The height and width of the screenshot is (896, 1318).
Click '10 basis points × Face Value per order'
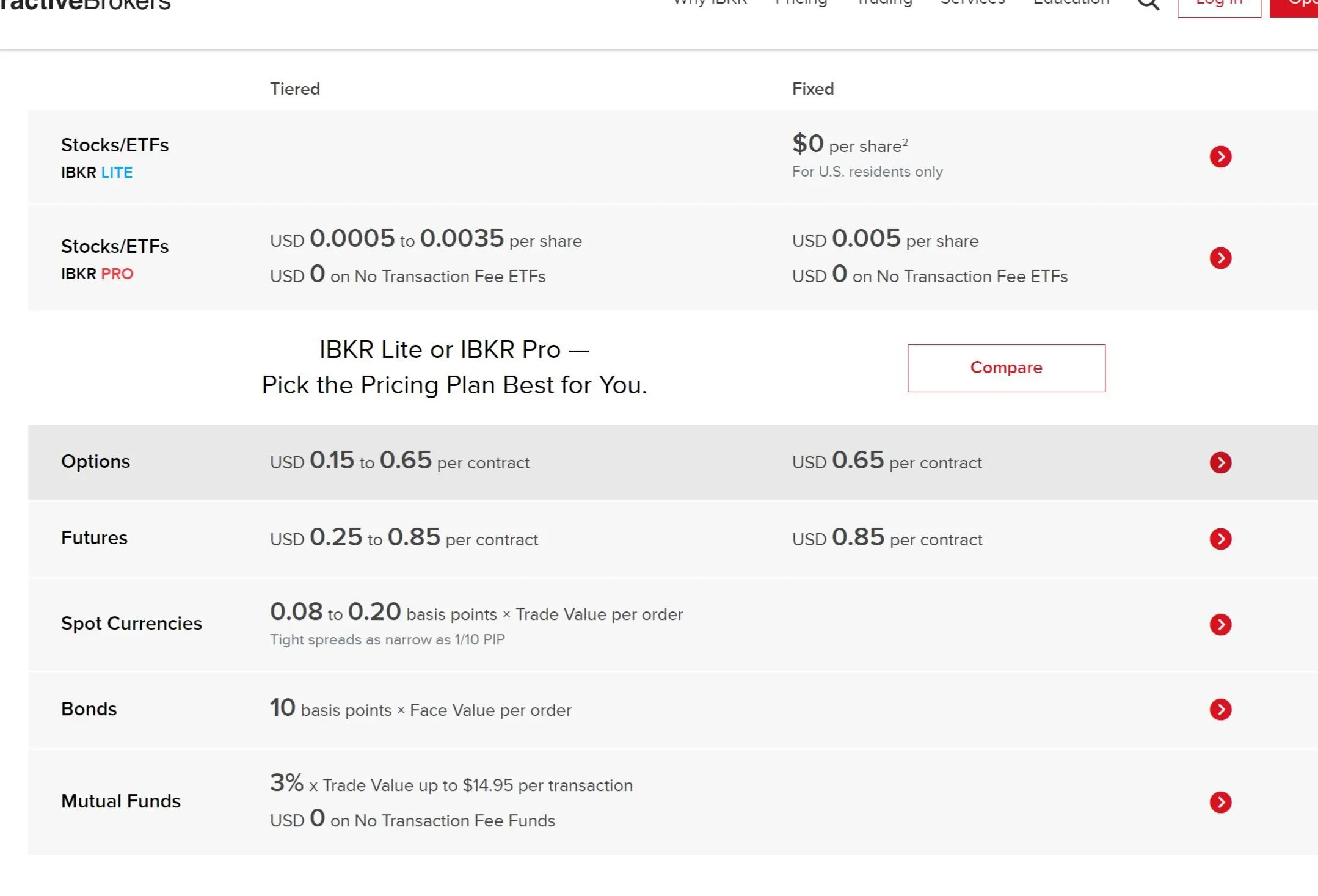(421, 708)
